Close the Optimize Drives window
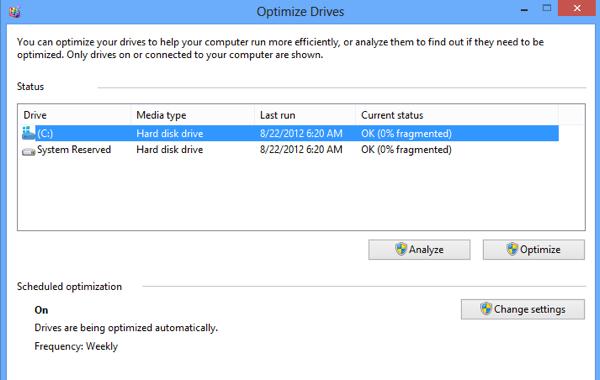Screen dimensions: 600x380 [577, 8]
